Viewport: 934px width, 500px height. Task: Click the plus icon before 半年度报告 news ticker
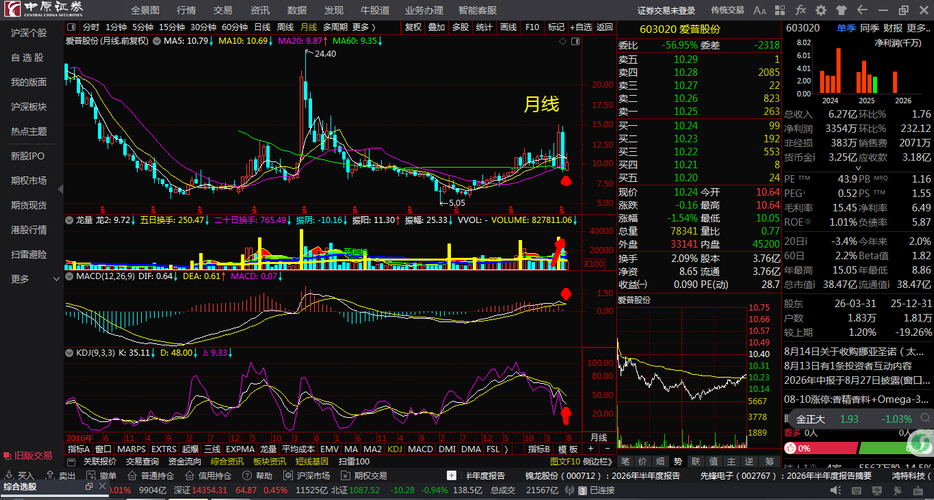[452, 476]
